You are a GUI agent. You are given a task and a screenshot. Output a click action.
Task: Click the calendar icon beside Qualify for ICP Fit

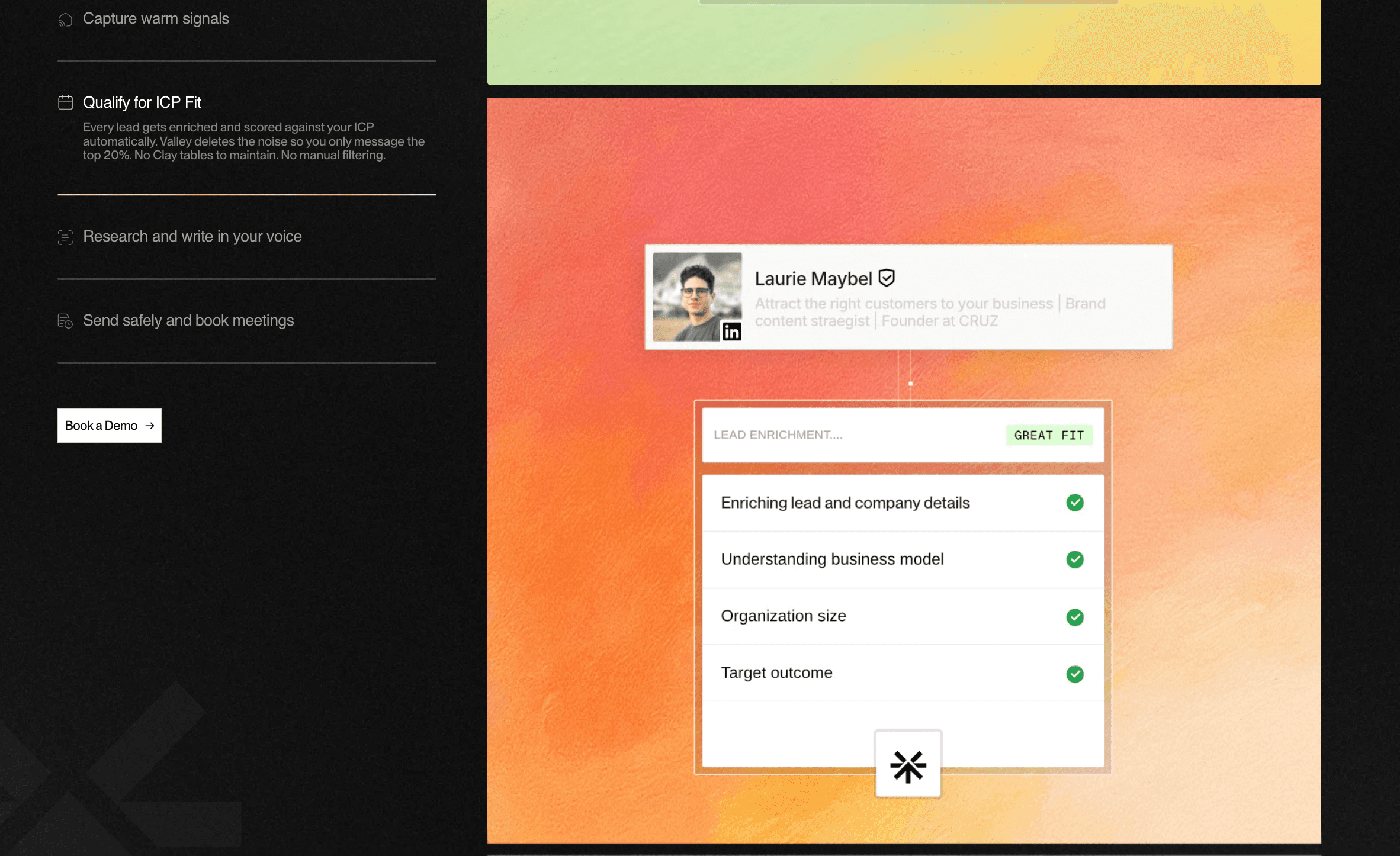[65, 102]
